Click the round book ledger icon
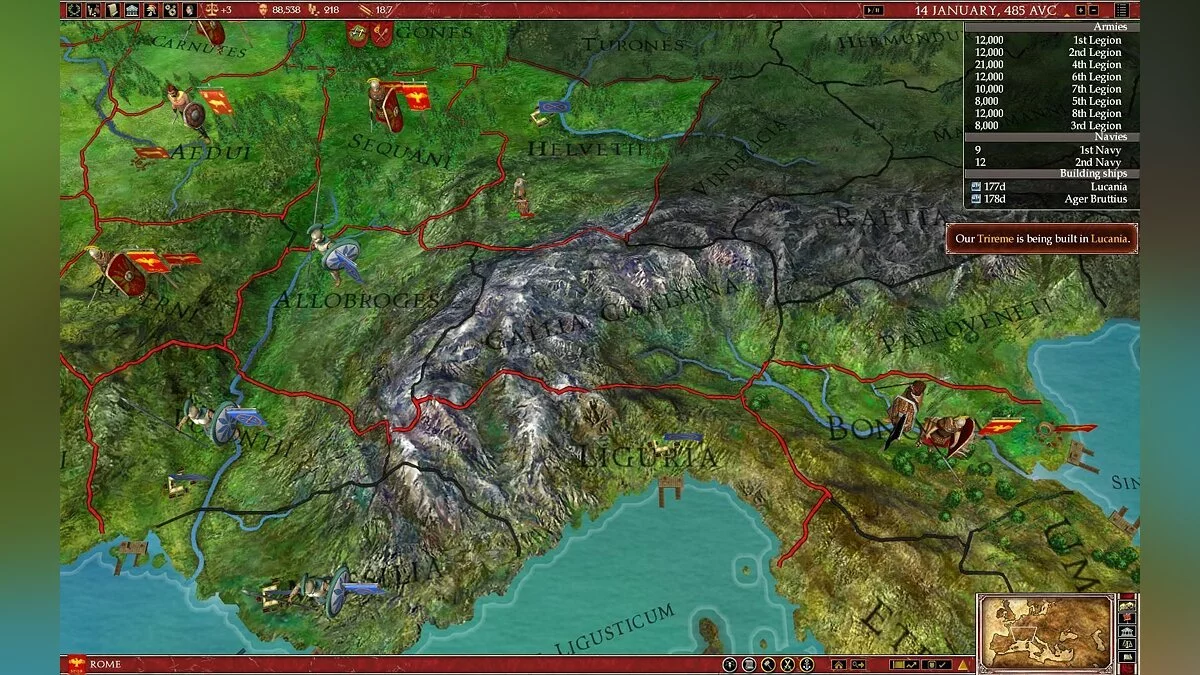The width and height of the screenshot is (1200, 675). point(749,665)
